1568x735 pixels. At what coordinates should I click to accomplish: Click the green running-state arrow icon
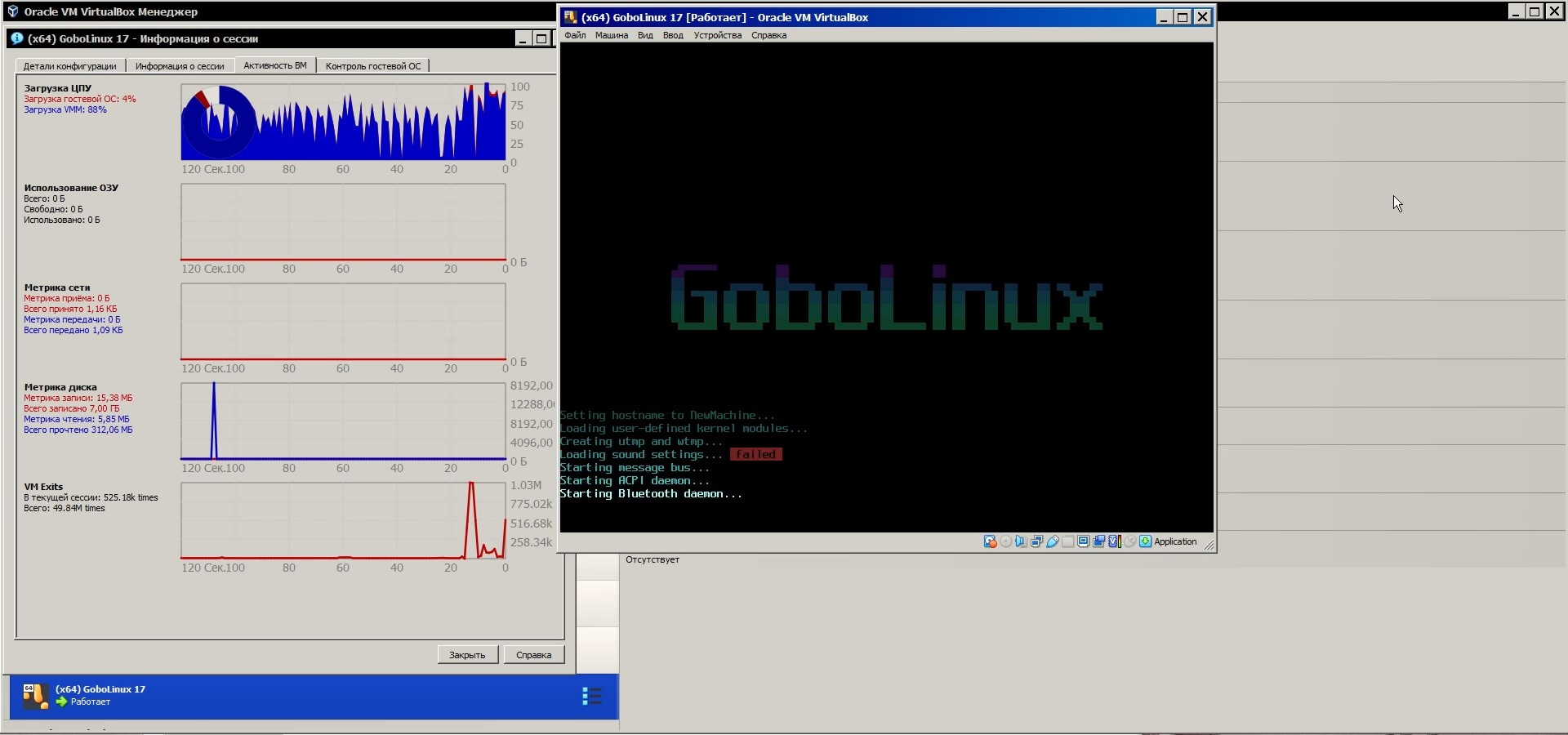tap(61, 702)
